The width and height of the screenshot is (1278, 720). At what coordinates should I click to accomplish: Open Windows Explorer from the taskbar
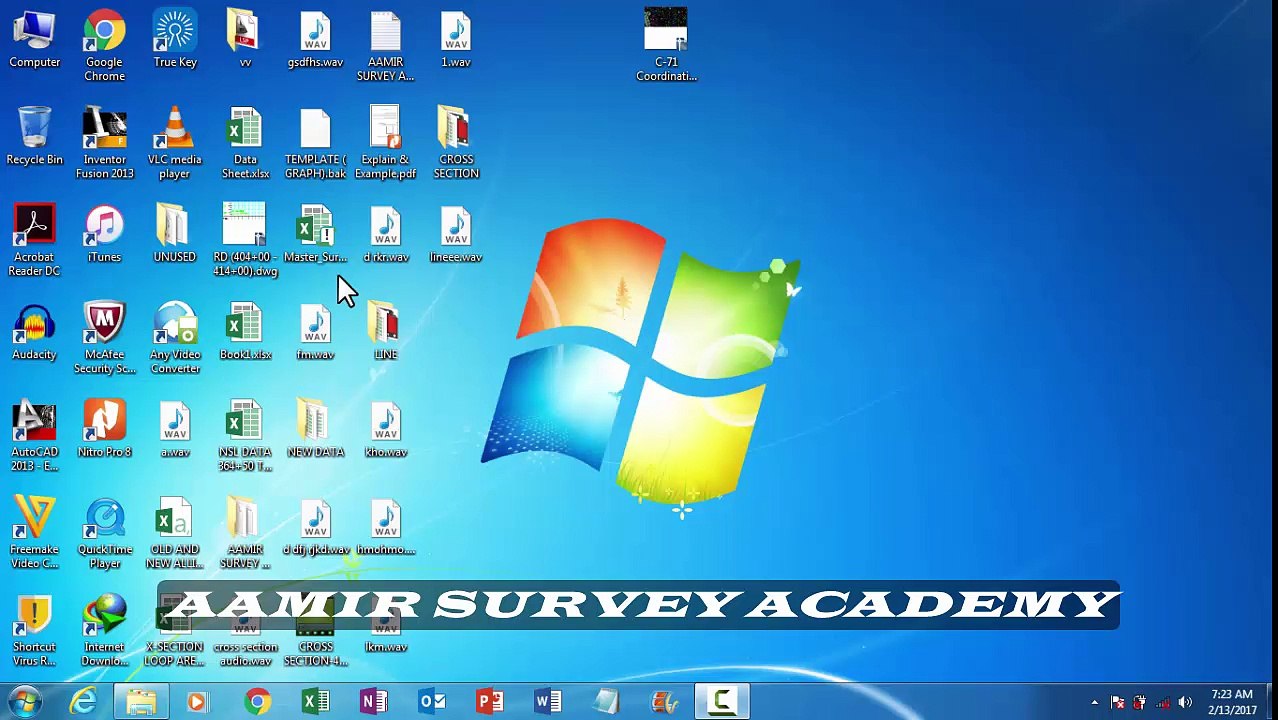click(x=141, y=702)
